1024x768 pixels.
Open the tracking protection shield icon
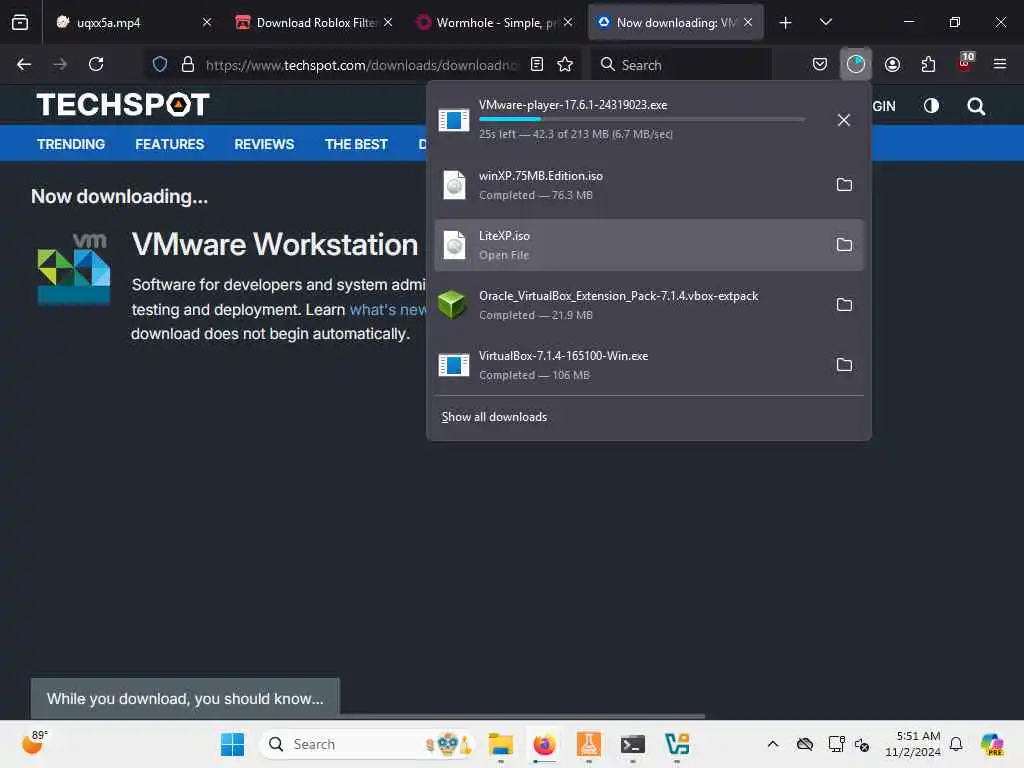pyautogui.click(x=160, y=65)
